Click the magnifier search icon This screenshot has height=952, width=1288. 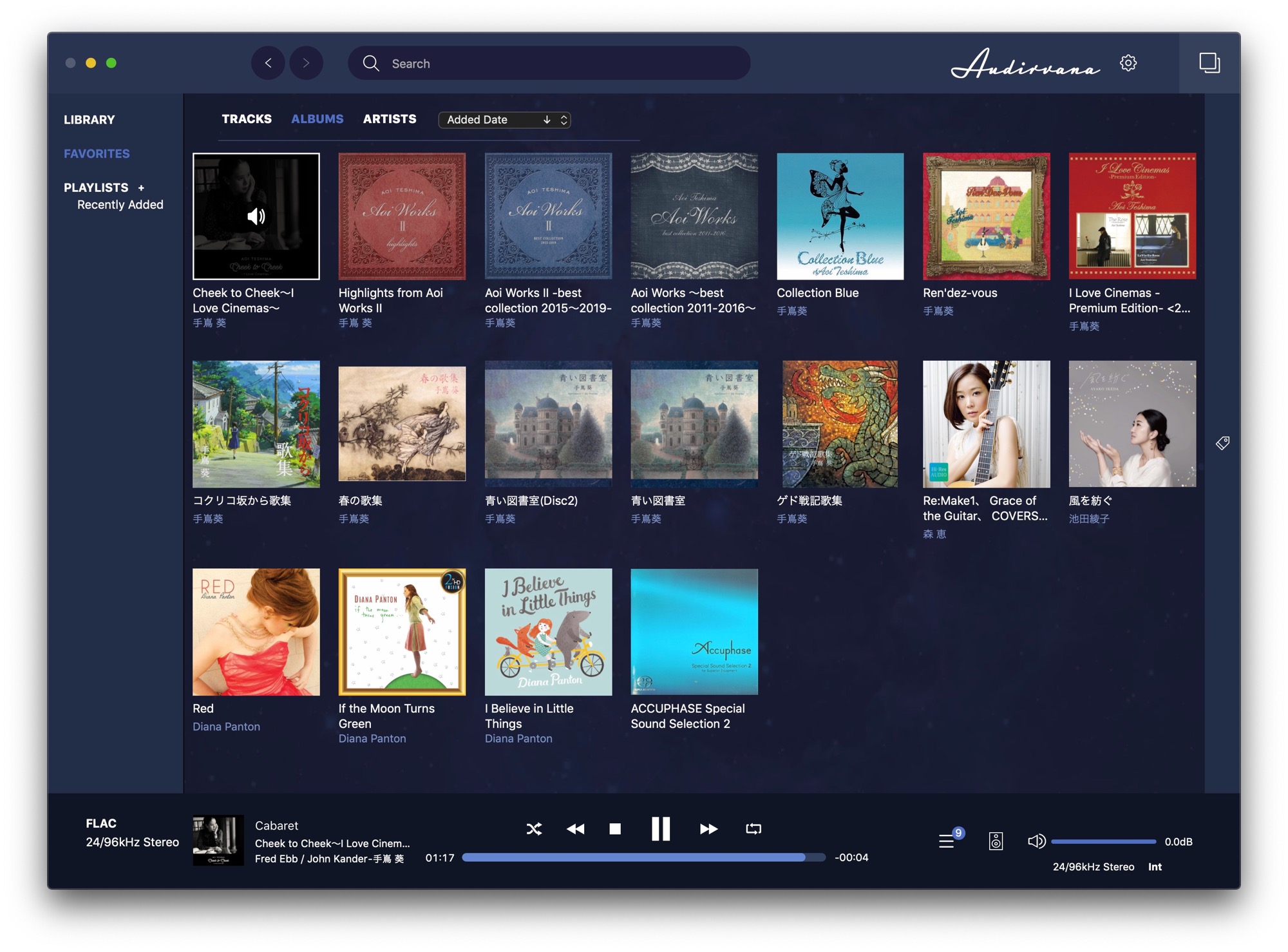[x=370, y=63]
